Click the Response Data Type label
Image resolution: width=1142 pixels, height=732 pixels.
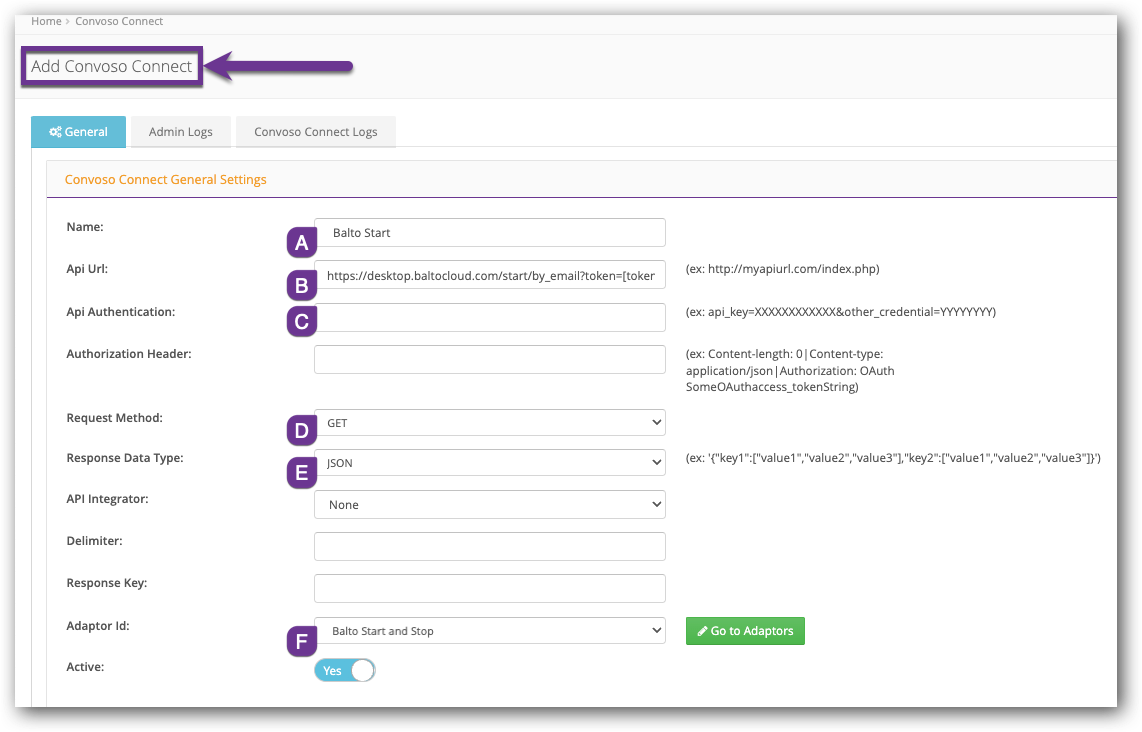click(125, 458)
